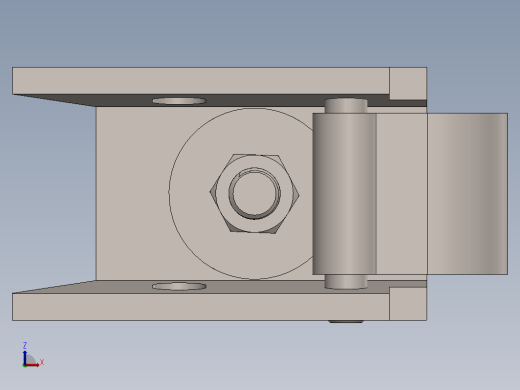This screenshot has width=520, height=390.
Task: Select the vertical cylindrical roller pin
Action: tap(345, 194)
